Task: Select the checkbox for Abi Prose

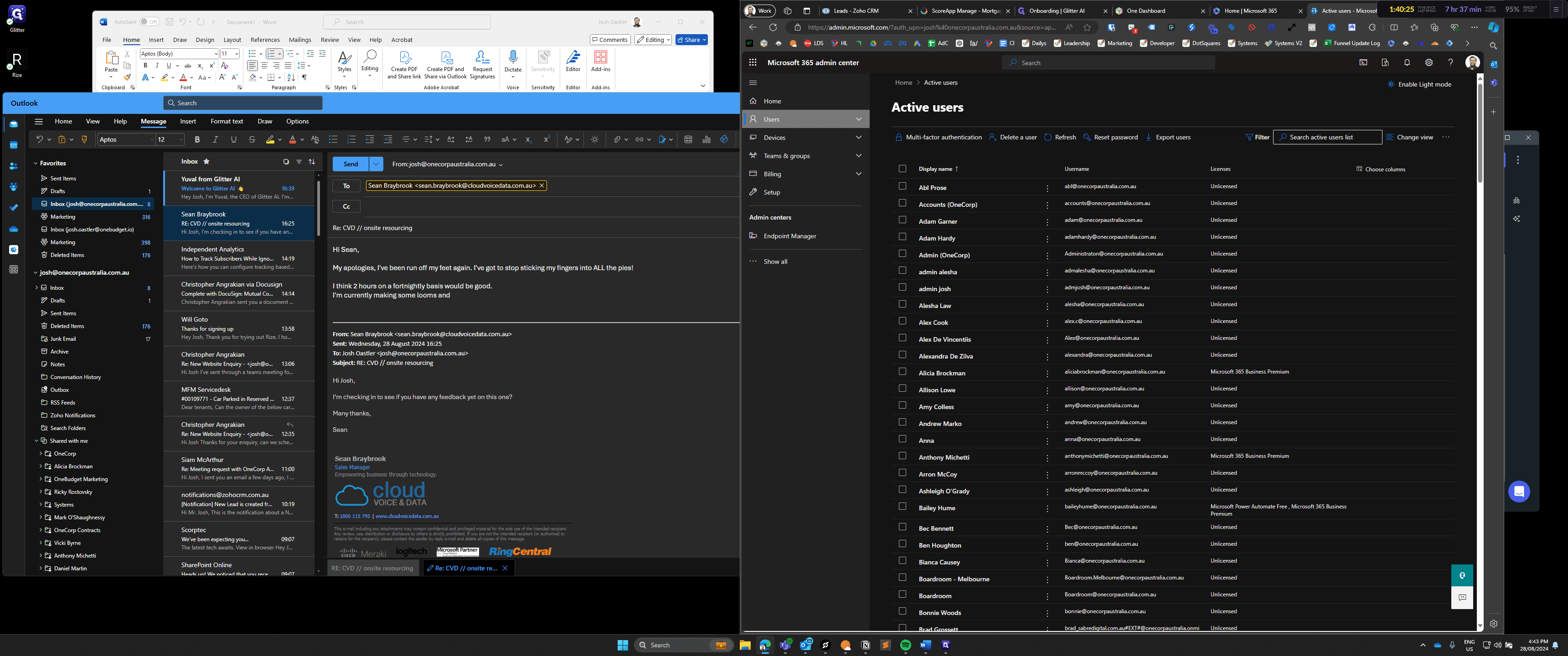Action: click(x=902, y=186)
